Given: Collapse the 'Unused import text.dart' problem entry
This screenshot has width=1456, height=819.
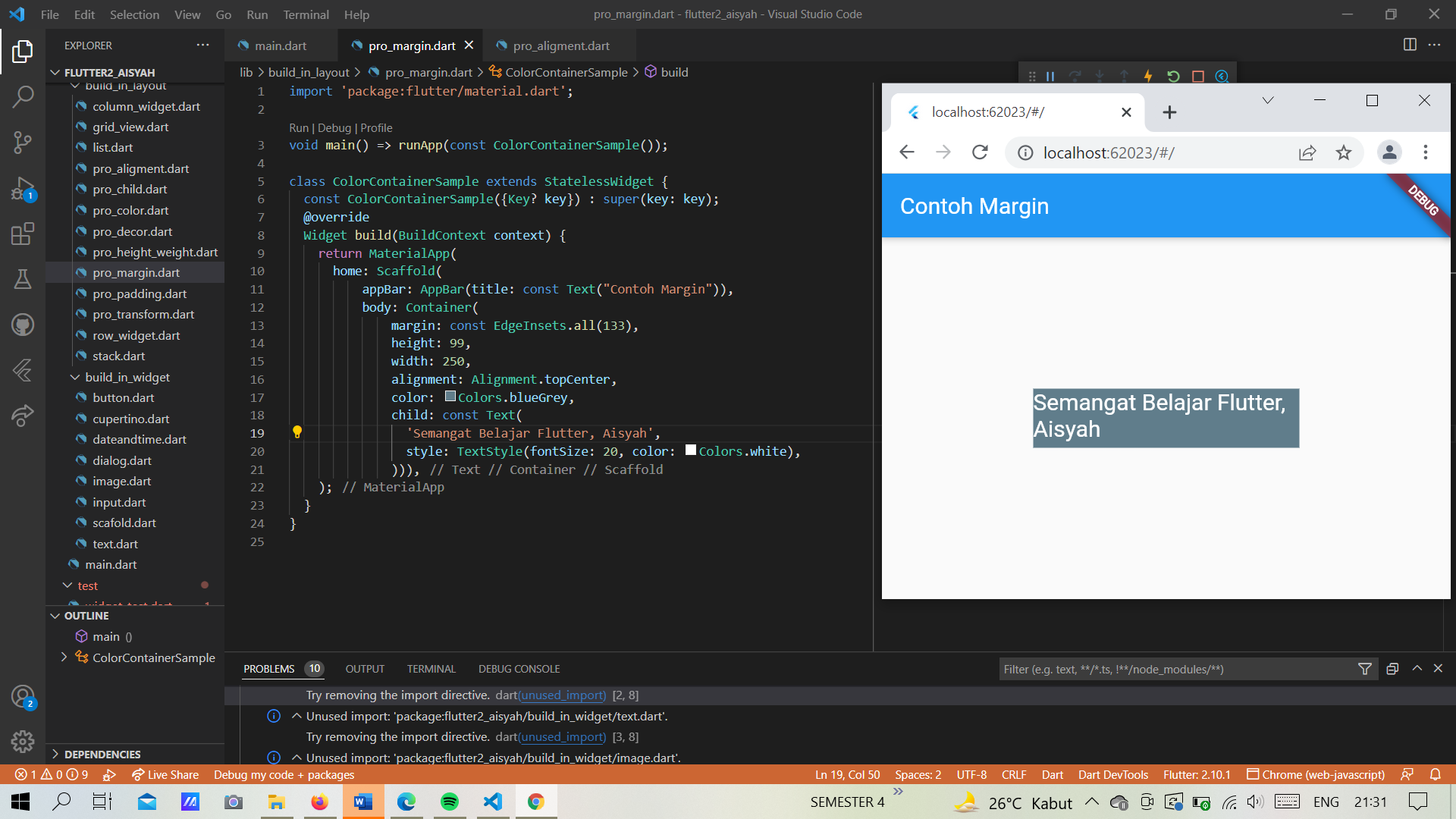Looking at the screenshot, I should click(296, 715).
